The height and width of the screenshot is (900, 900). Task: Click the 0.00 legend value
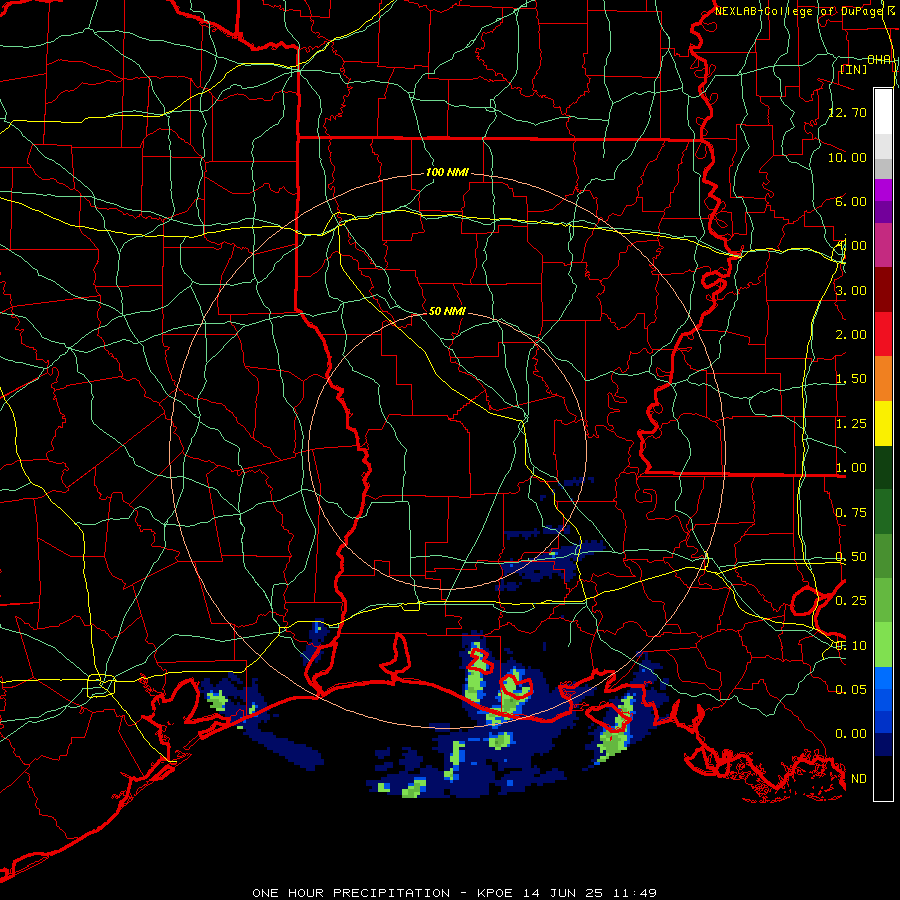click(x=851, y=734)
